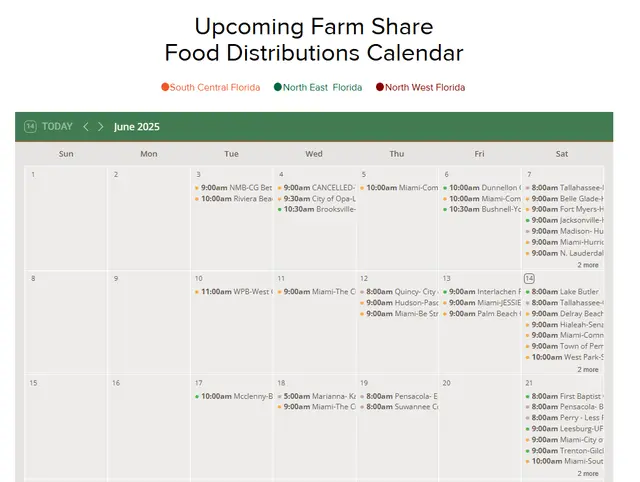Select the 8:00am Lake Butler event

click(x=566, y=292)
